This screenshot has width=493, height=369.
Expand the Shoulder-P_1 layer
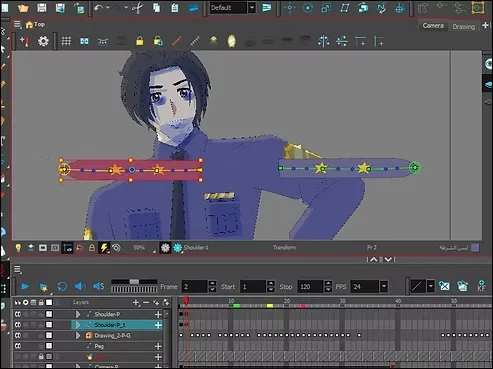[x=78, y=325]
